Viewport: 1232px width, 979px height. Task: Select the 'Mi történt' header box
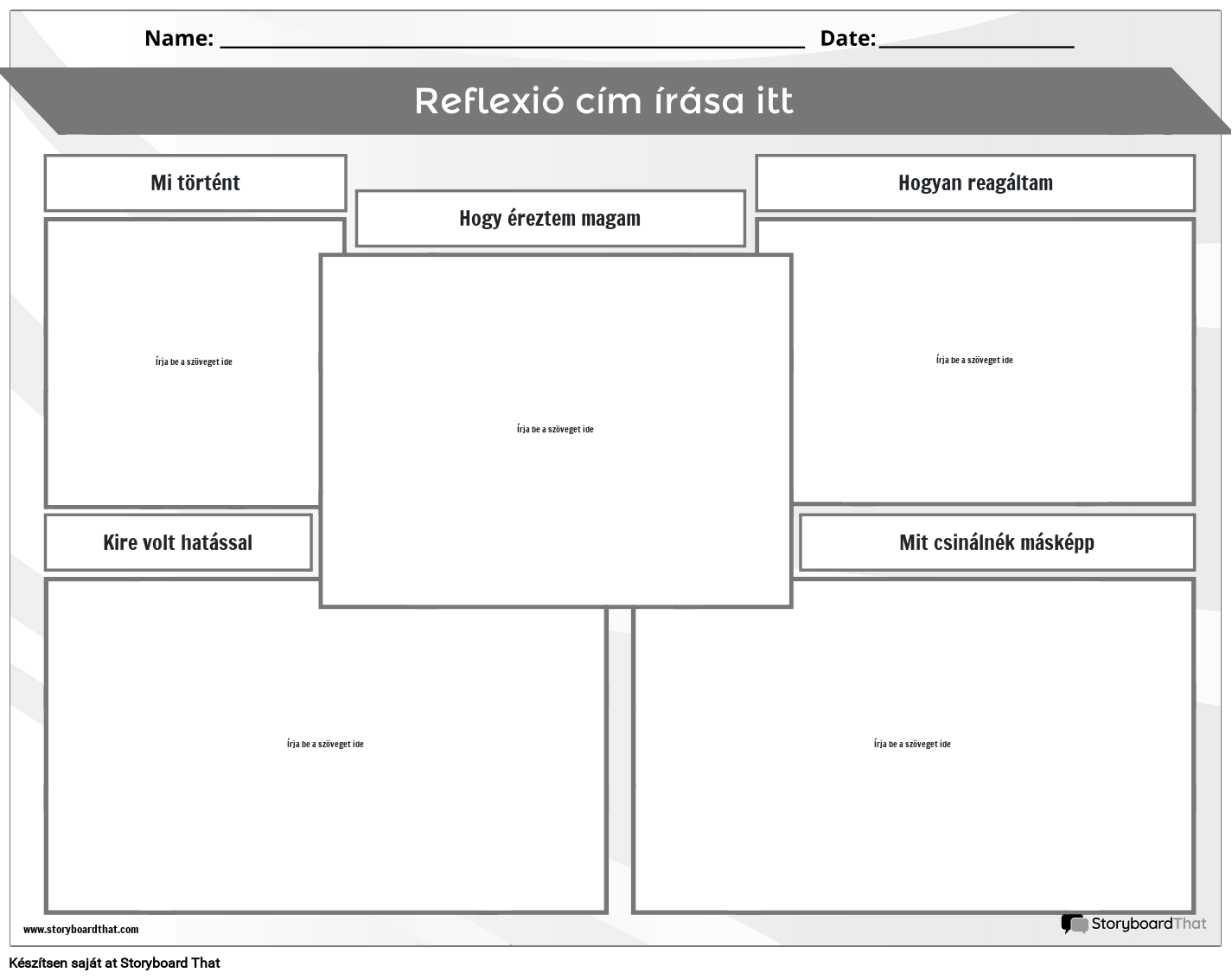(195, 183)
